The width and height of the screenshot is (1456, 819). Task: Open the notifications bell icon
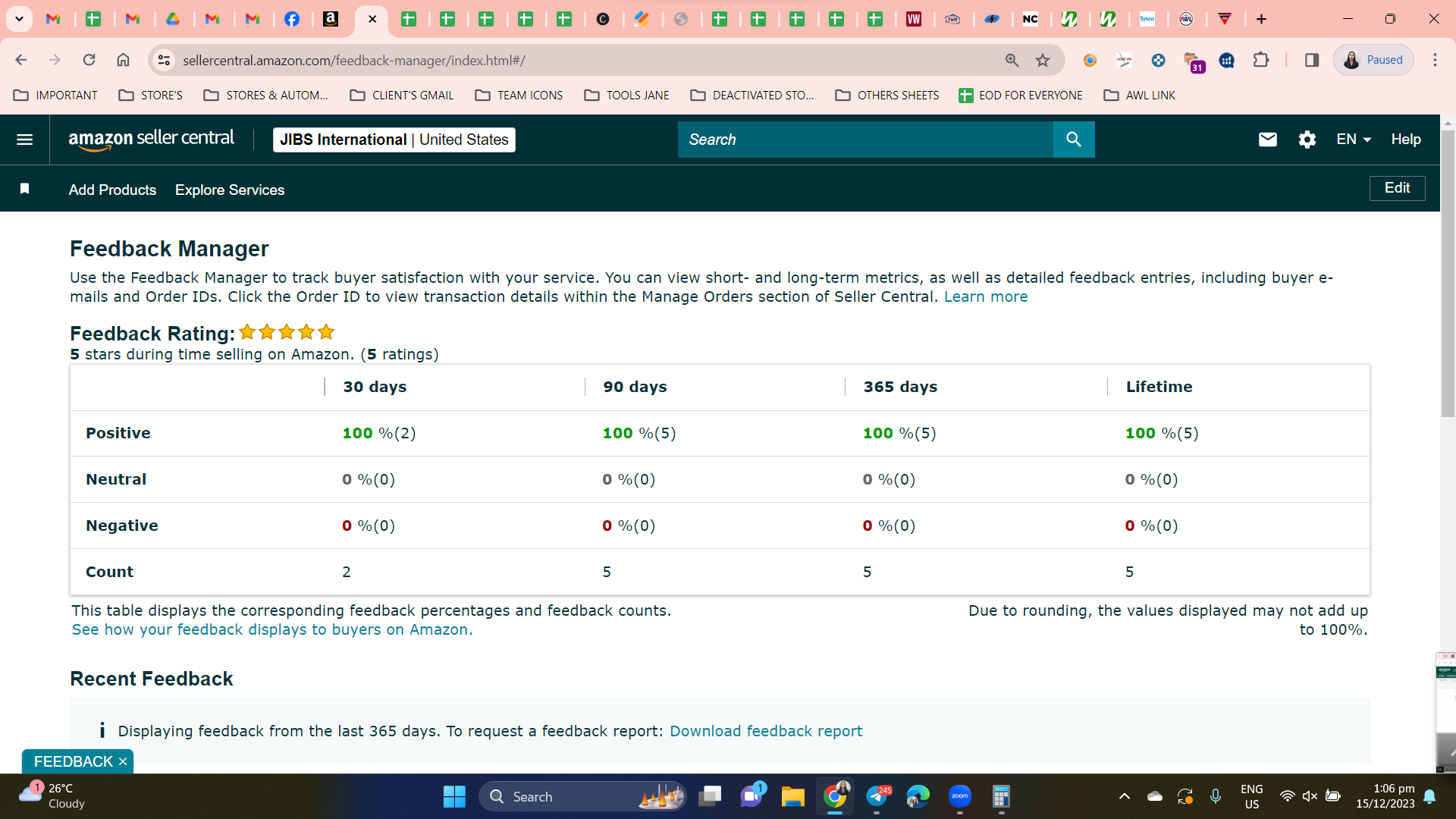click(x=1429, y=796)
